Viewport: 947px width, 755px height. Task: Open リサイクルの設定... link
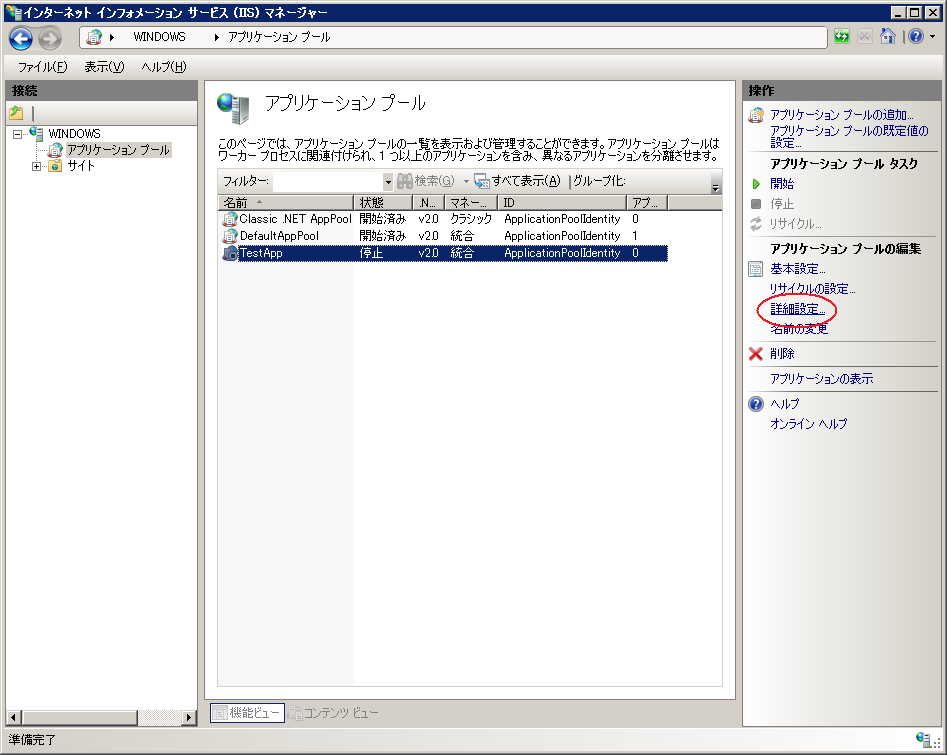[812, 289]
